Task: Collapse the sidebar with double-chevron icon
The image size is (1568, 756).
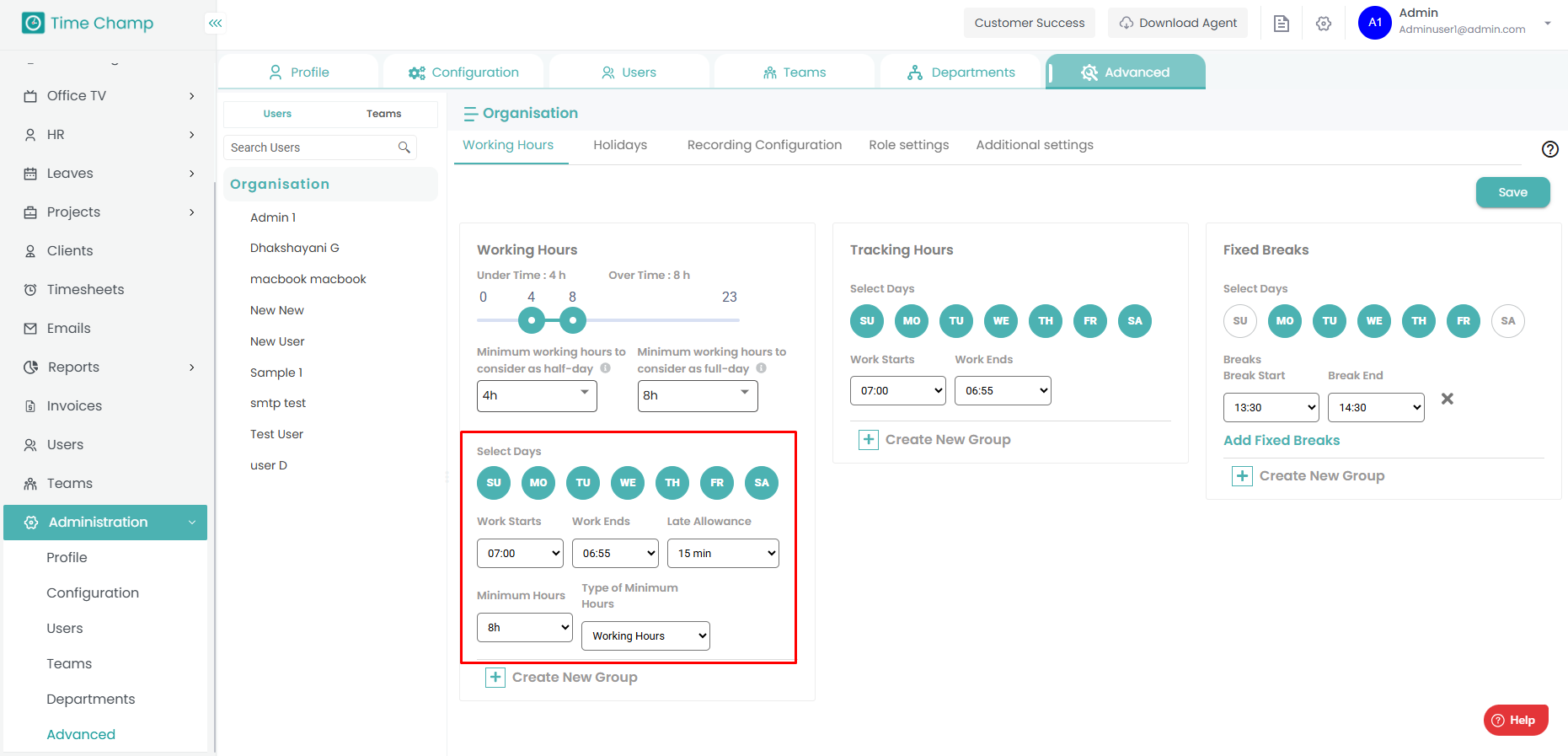Action: (216, 23)
